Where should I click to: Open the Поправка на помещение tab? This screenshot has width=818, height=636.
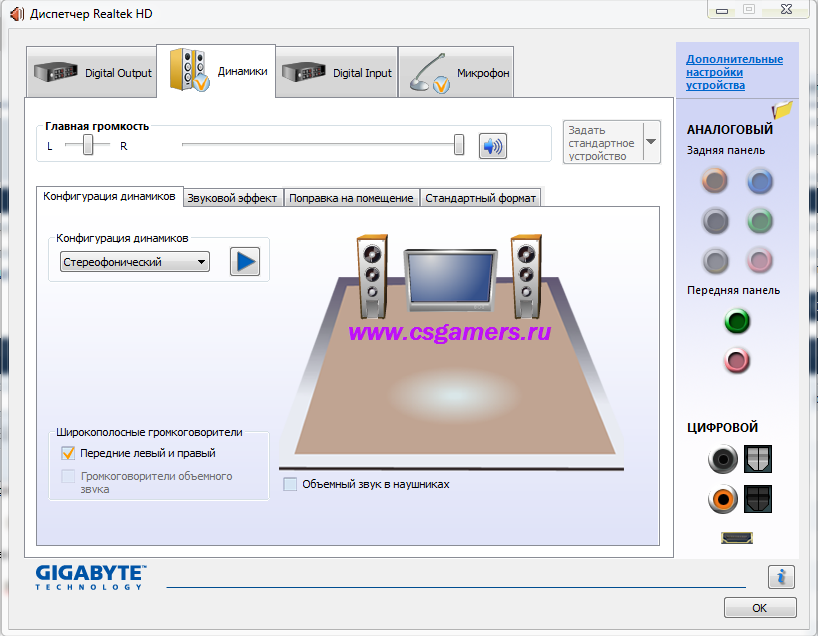(351, 198)
